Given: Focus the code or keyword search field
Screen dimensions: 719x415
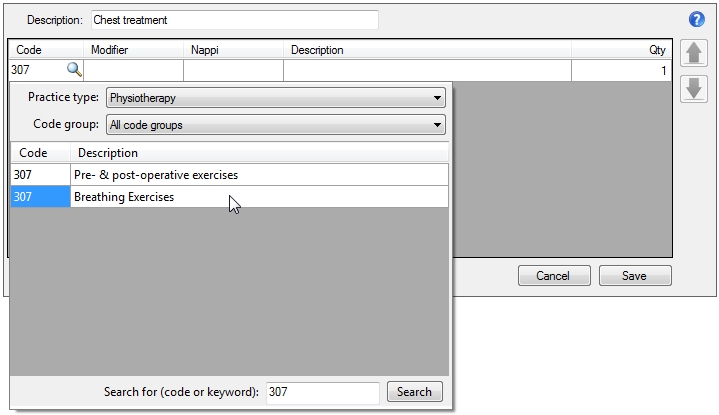Looking at the screenshot, I should (322, 392).
